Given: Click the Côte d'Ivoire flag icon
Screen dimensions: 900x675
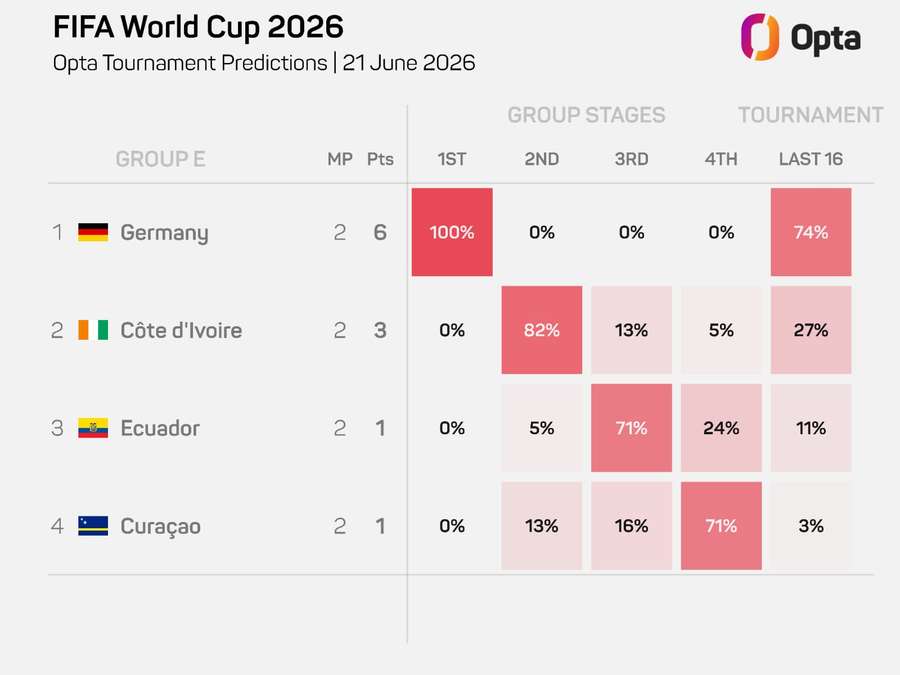Looking at the screenshot, I should tap(93, 330).
